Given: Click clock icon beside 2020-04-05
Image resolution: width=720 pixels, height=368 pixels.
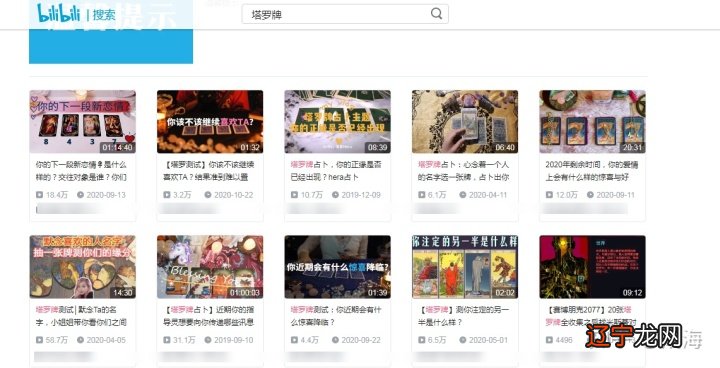Looking at the screenshot, I should 80,340.
